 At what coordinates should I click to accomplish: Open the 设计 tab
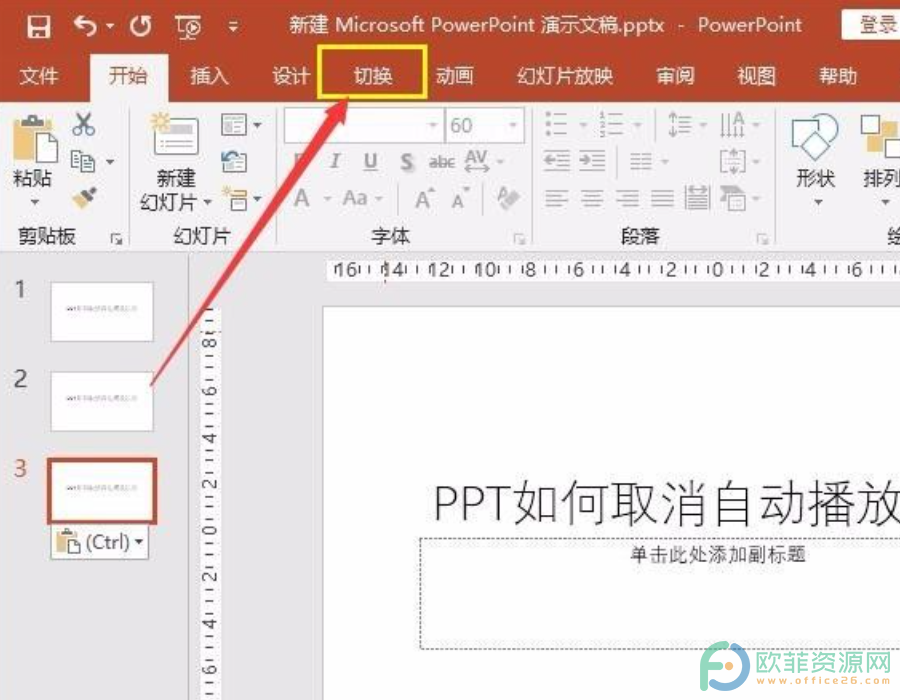[291, 75]
